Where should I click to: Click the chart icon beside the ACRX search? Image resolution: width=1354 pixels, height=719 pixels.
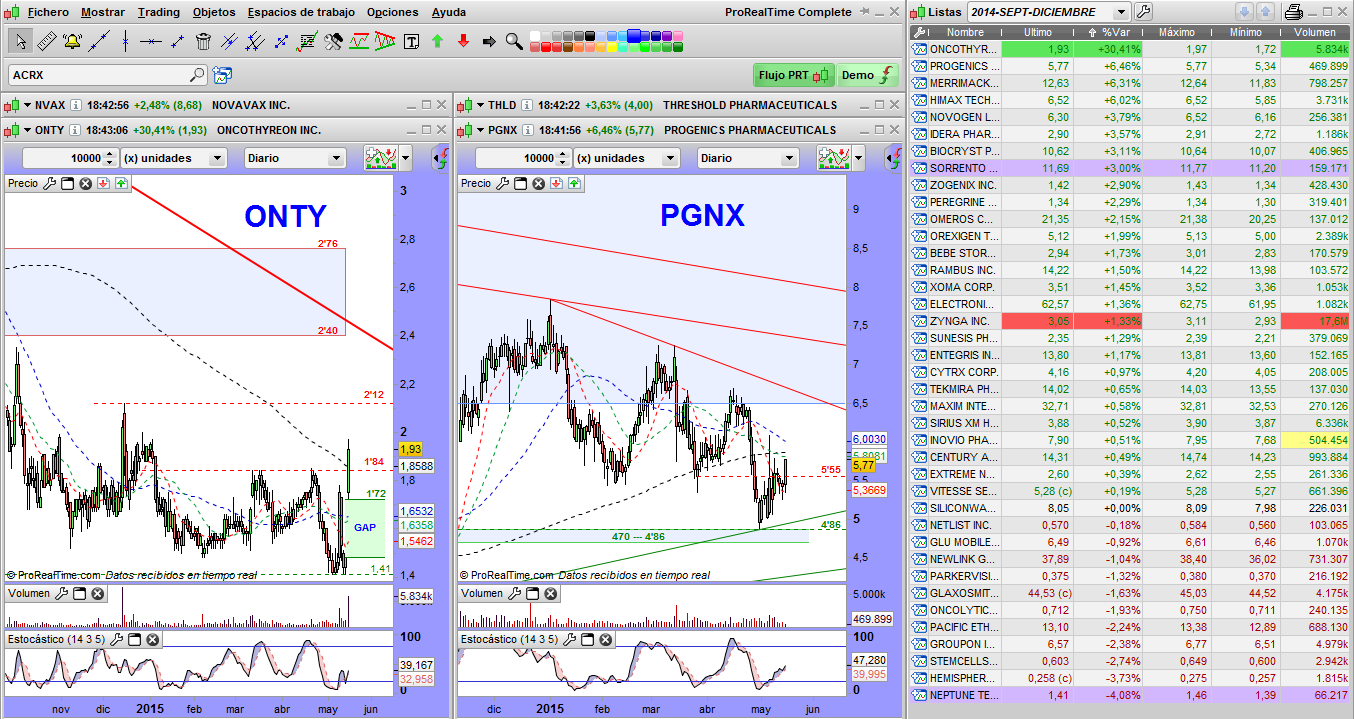[222, 74]
